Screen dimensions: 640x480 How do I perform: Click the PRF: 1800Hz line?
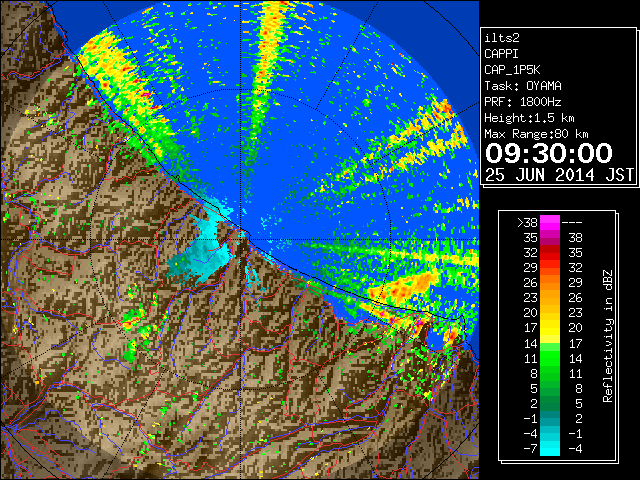coord(523,102)
